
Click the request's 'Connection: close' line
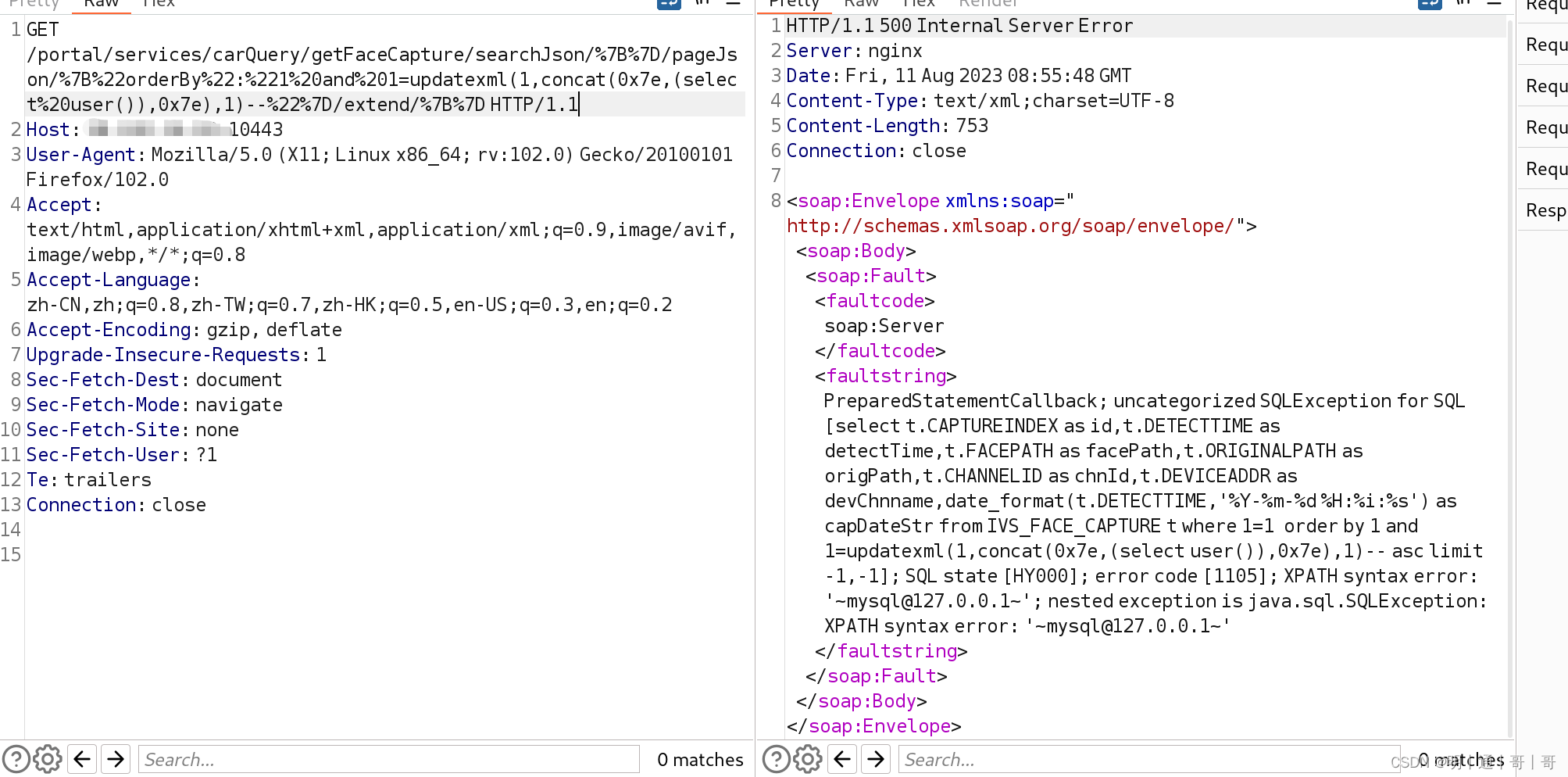tap(116, 505)
